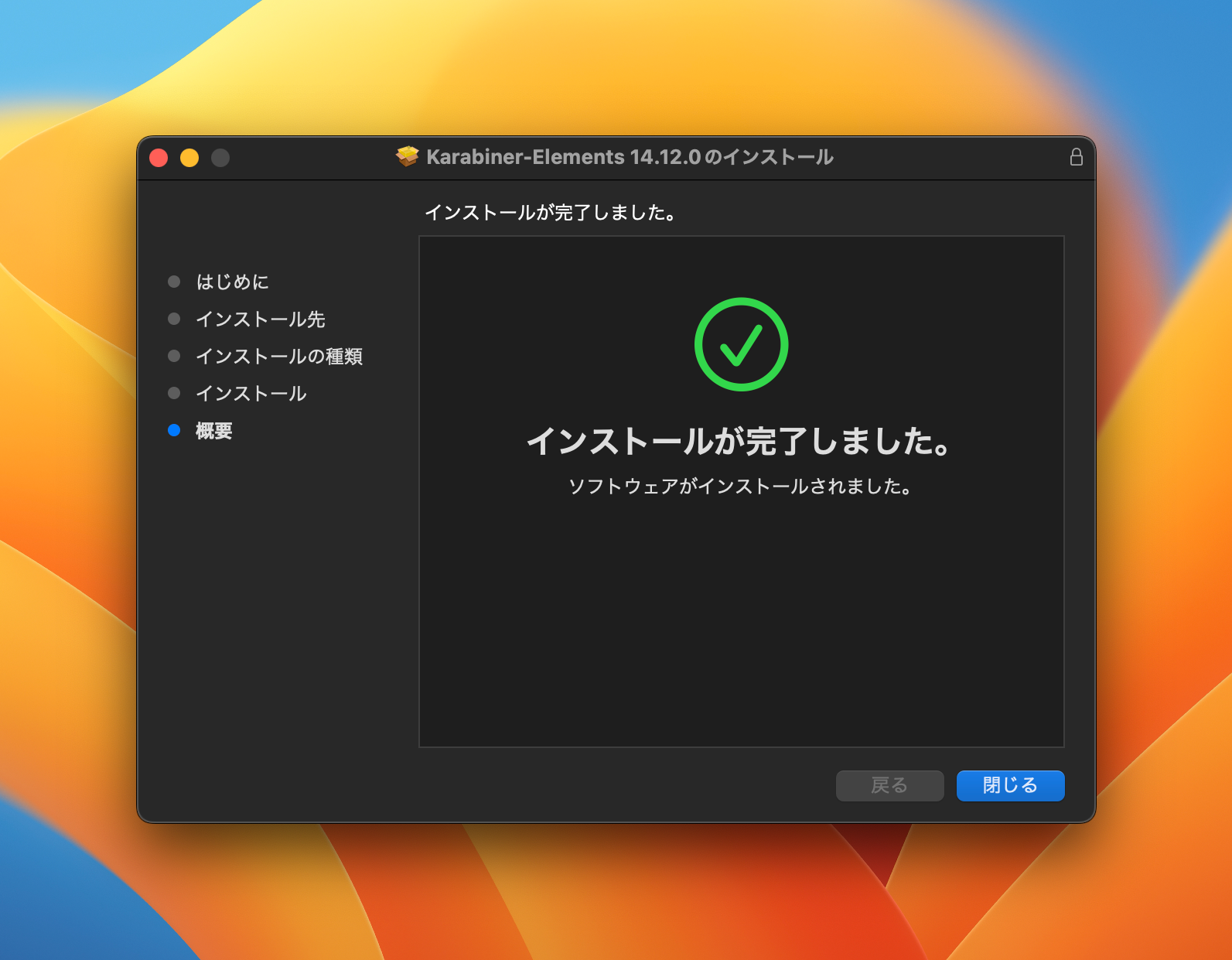The width and height of the screenshot is (1232, 960).
Task: Click the gray bullet beside インストールの種類
Action: pyautogui.click(x=174, y=356)
